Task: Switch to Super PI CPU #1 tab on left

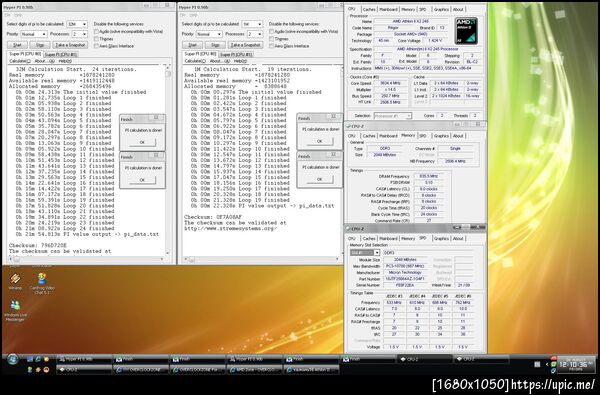Action: tap(61, 55)
